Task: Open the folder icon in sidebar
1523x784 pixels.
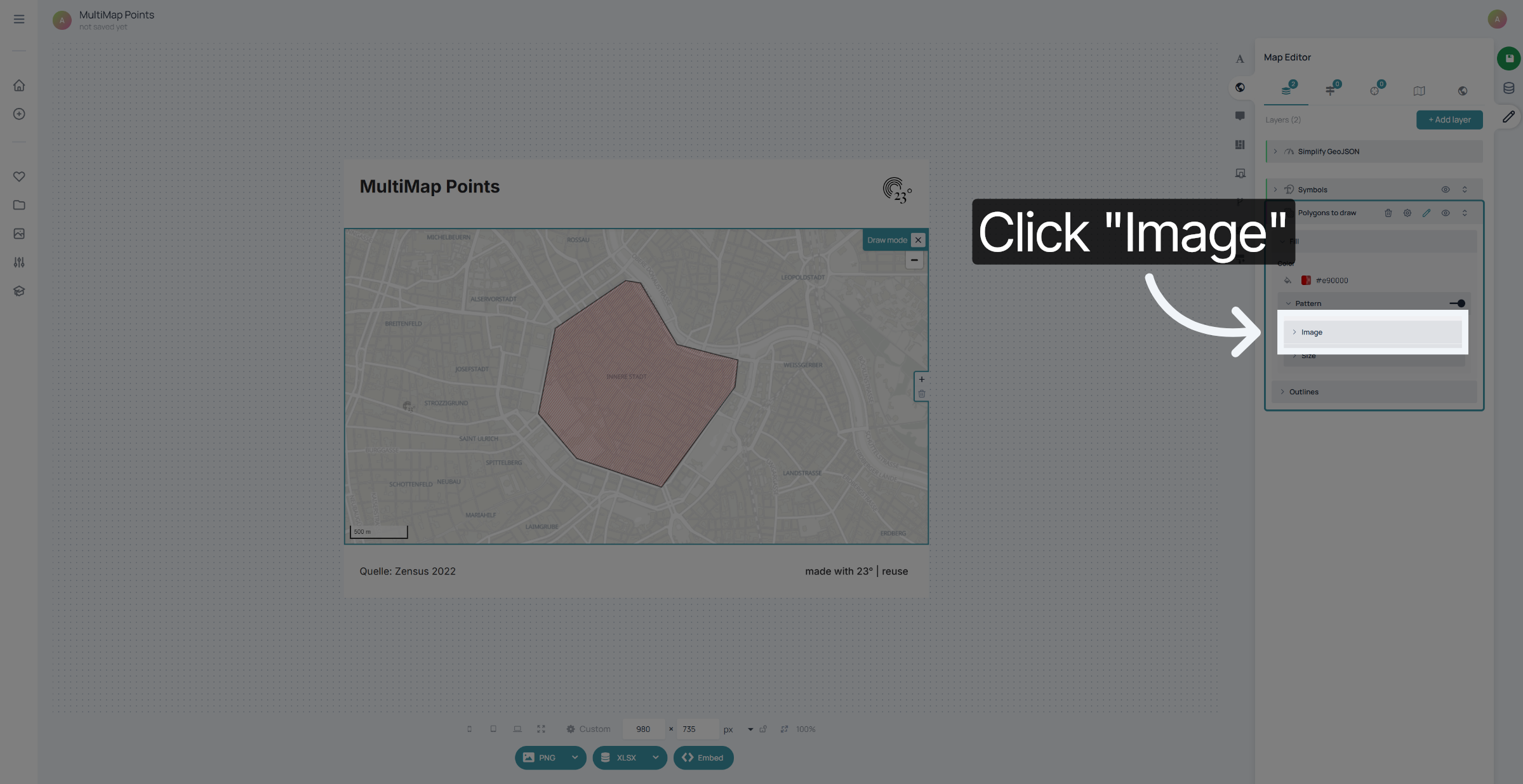Action: click(19, 205)
